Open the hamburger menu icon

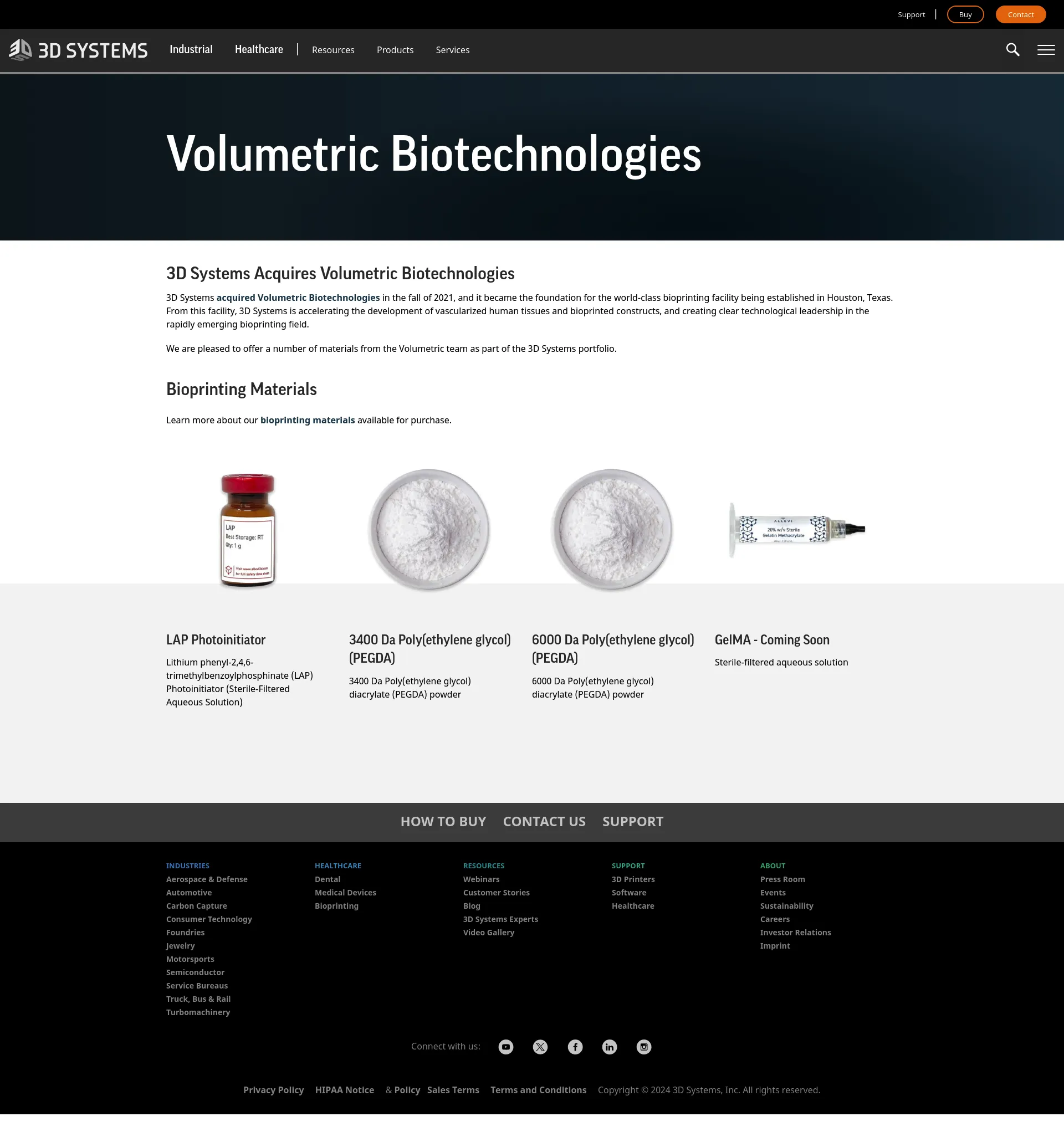coord(1046,50)
